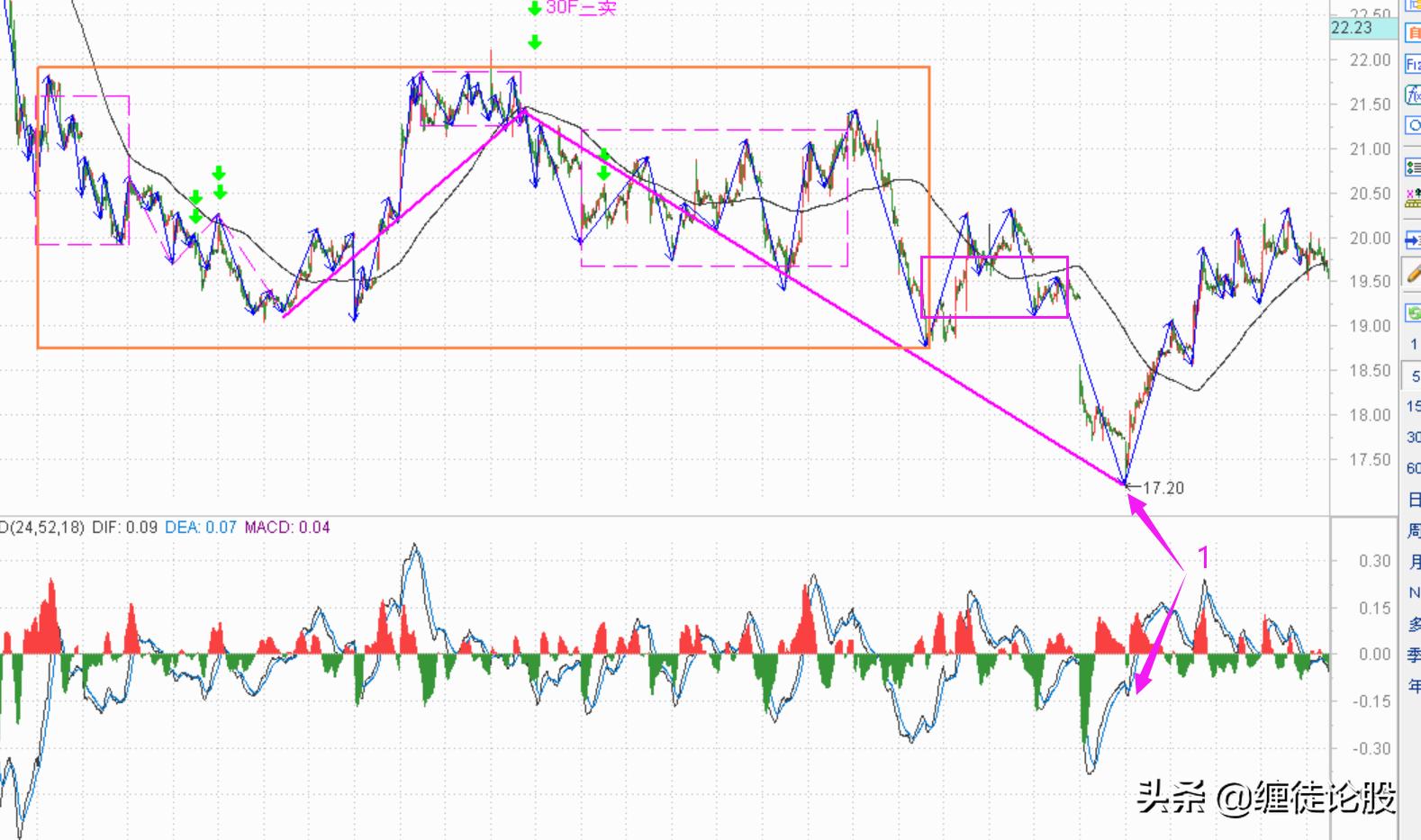
Task: Click the -0.15 MACD axis label
Action: (x=1372, y=701)
